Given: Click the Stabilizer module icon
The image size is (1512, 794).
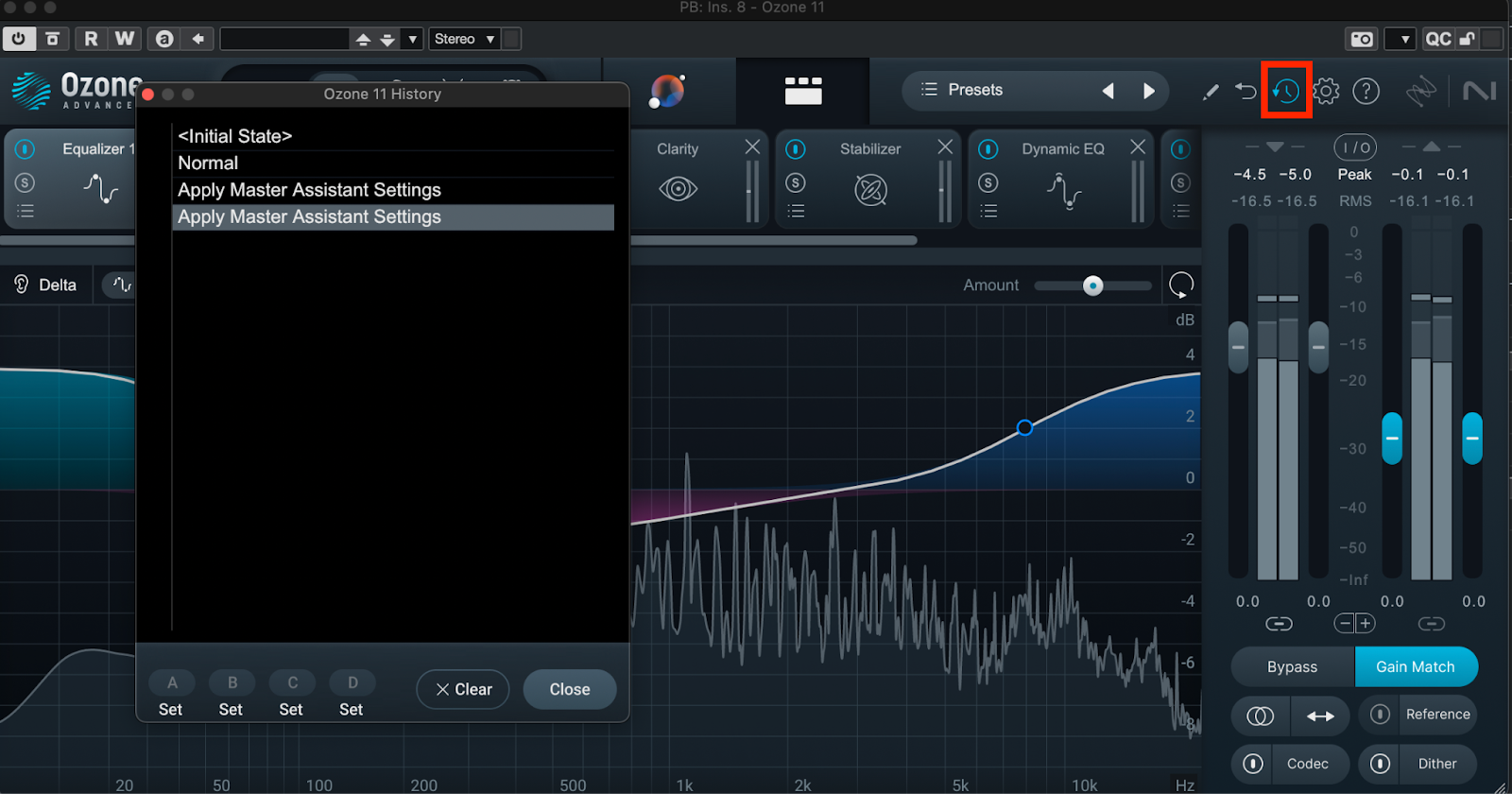Looking at the screenshot, I should click(870, 190).
